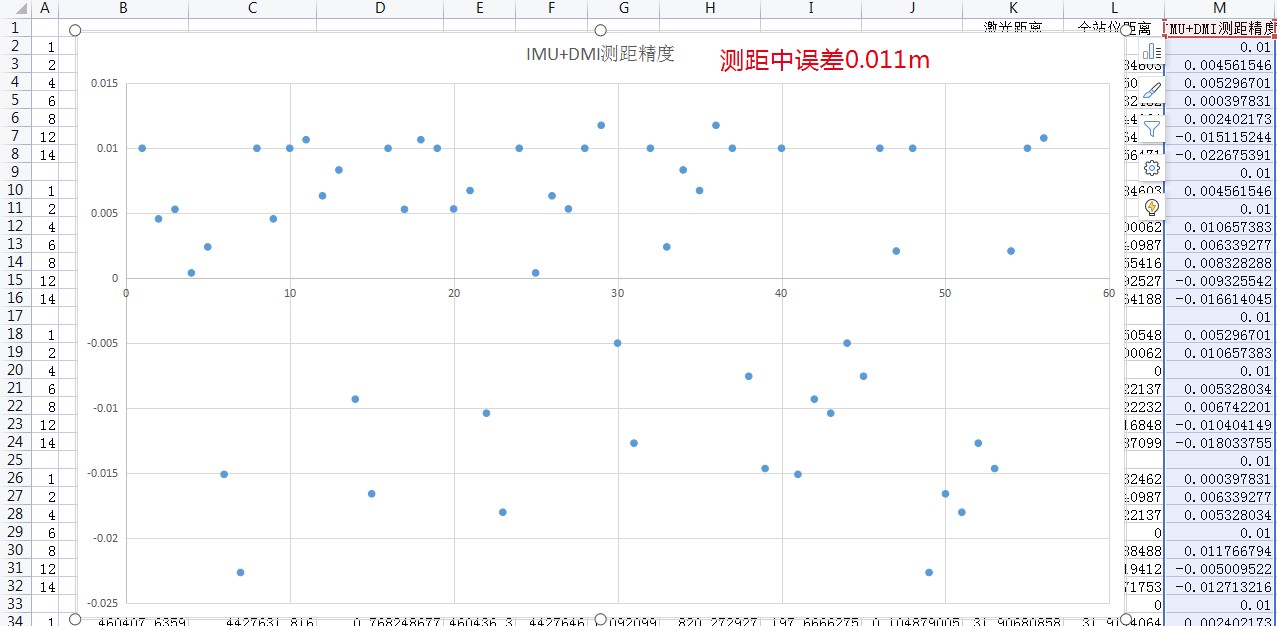Open the chart filter funnel icon
Viewport: 1277px width, 626px height.
tap(1151, 128)
